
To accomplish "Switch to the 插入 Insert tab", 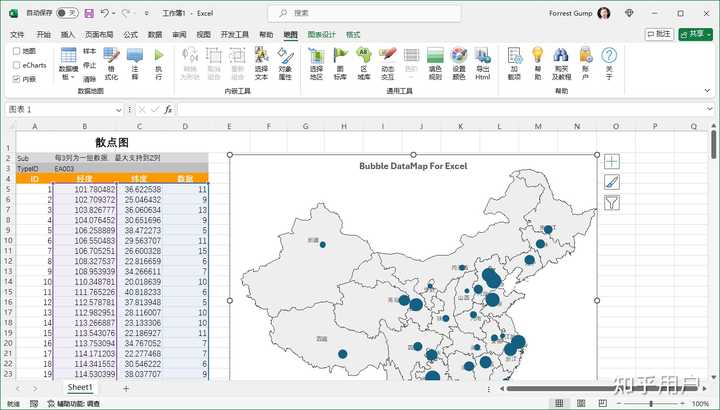I will 68,34.
